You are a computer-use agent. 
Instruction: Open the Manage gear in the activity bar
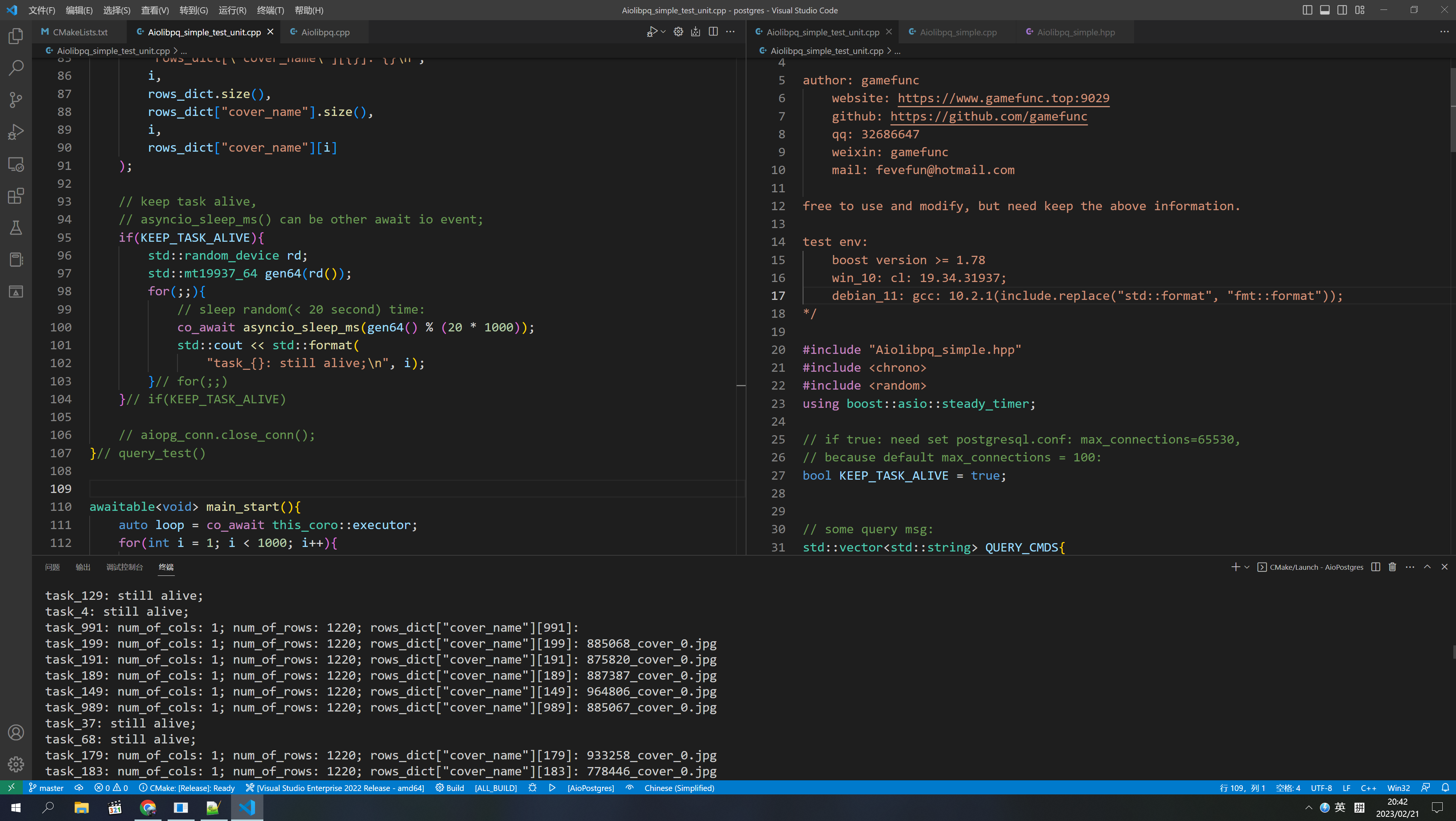click(x=16, y=764)
